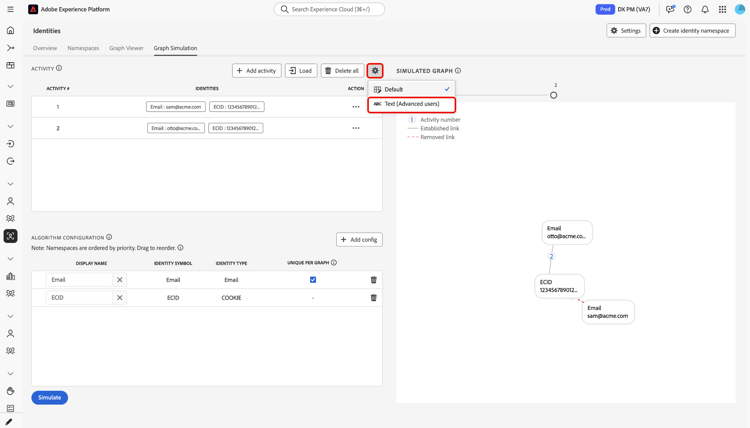Open the Prod sandbox selector
The width and height of the screenshot is (750, 428).
(x=605, y=9)
